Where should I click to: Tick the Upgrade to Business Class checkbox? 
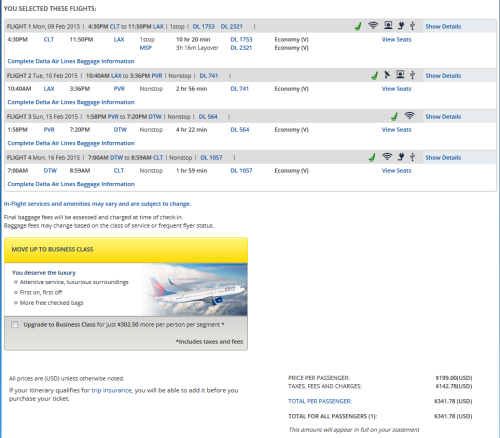pos(15,325)
